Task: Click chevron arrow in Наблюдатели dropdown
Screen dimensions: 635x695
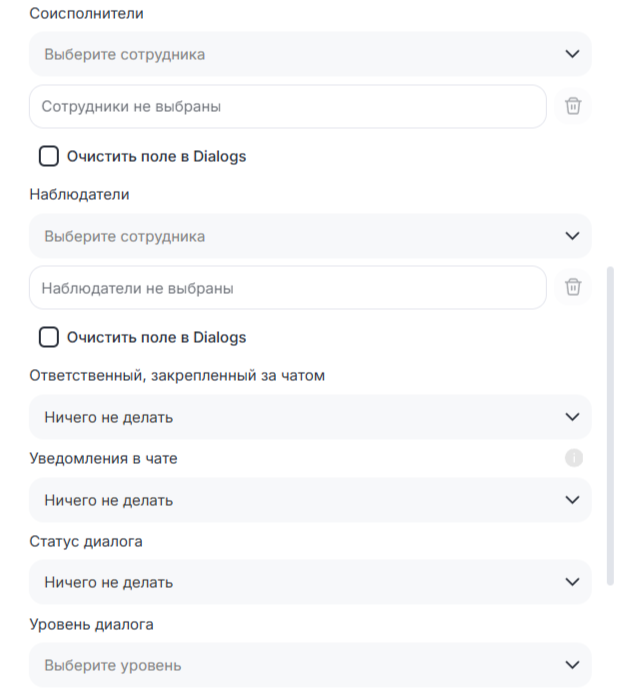Action: pyautogui.click(x=572, y=236)
